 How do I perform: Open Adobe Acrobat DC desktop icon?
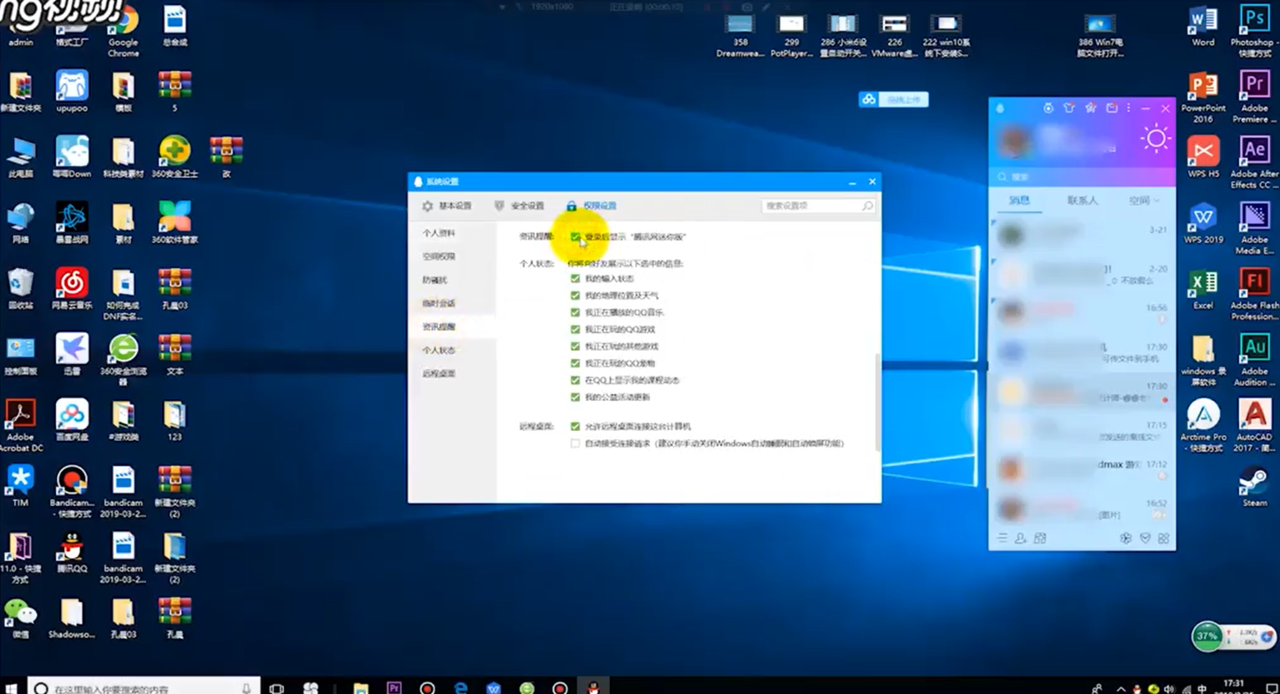tap(20, 426)
